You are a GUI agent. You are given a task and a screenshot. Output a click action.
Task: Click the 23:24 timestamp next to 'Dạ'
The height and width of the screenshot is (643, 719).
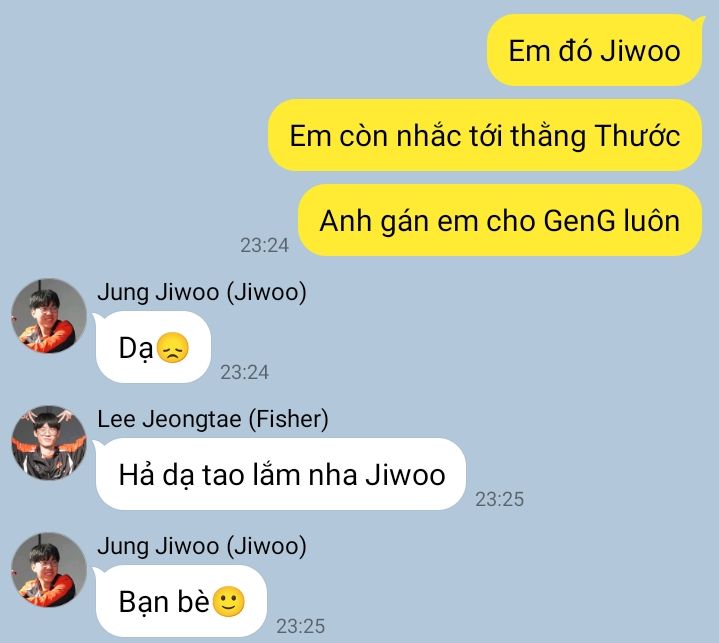coord(244,372)
